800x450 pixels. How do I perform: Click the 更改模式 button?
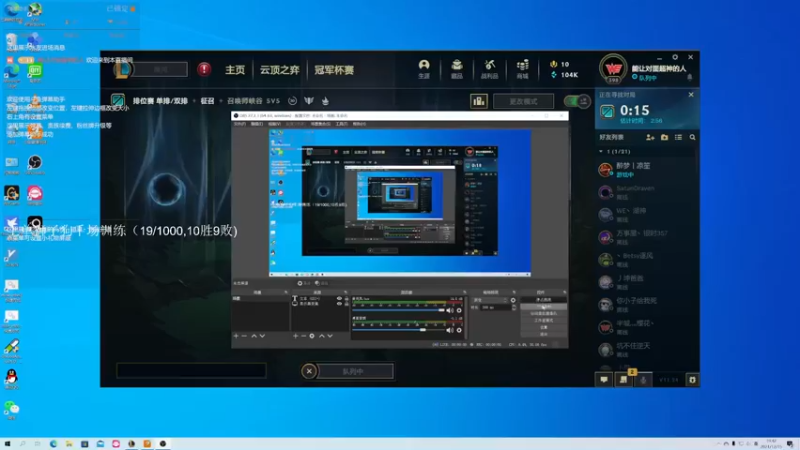(x=523, y=101)
